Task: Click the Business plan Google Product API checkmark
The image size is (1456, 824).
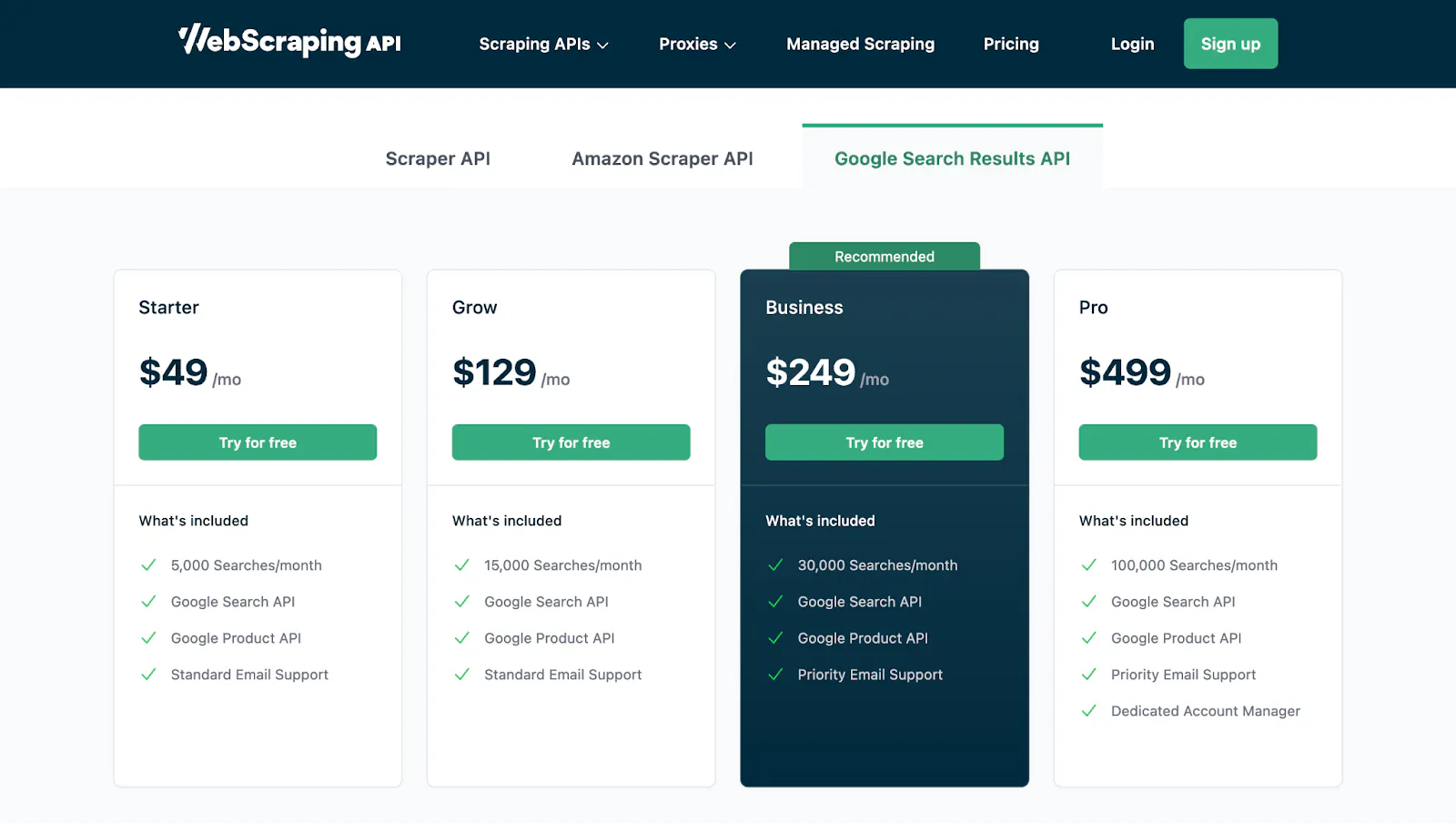Action: [x=775, y=638]
